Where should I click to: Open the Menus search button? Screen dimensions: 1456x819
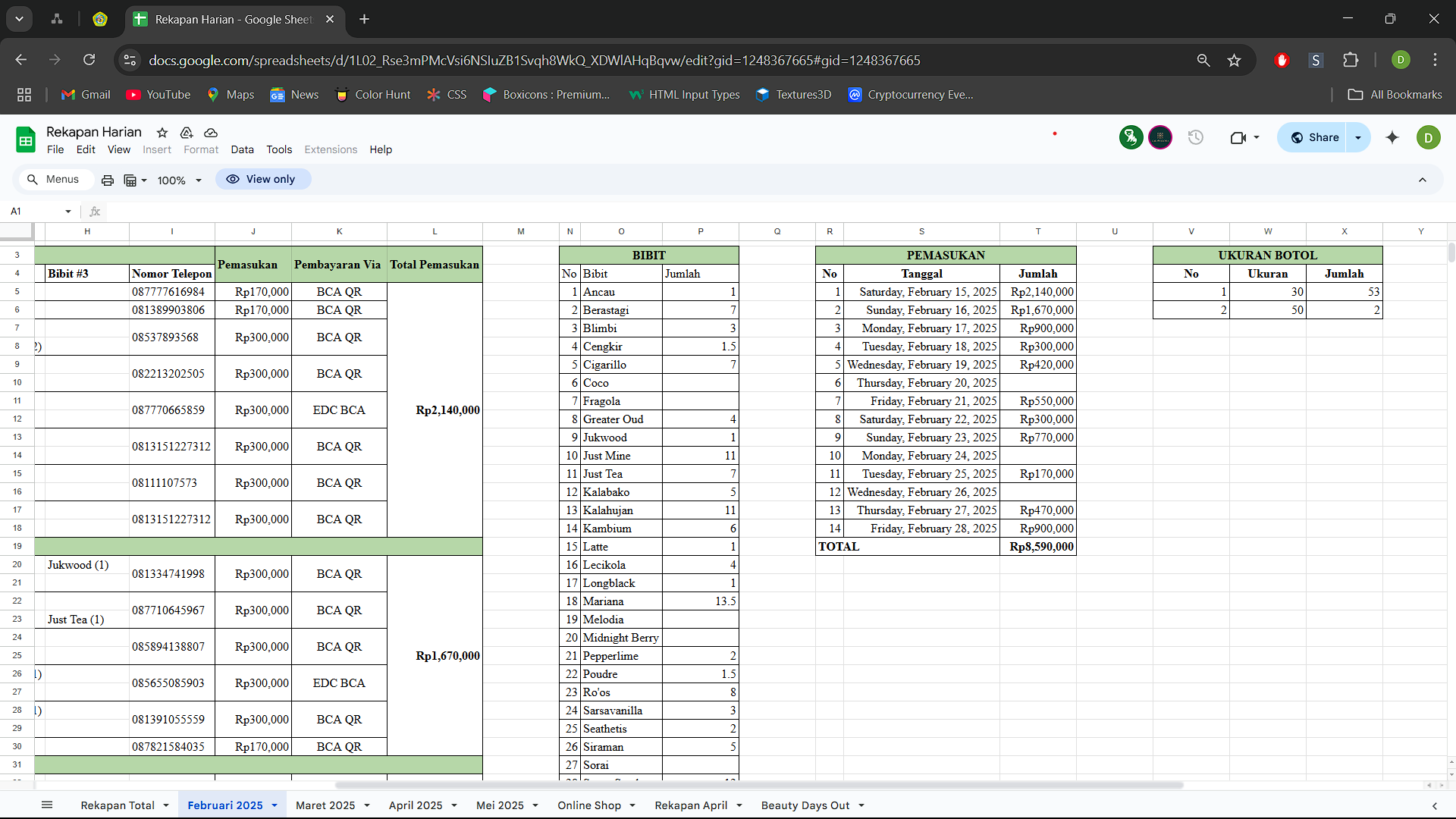53,179
